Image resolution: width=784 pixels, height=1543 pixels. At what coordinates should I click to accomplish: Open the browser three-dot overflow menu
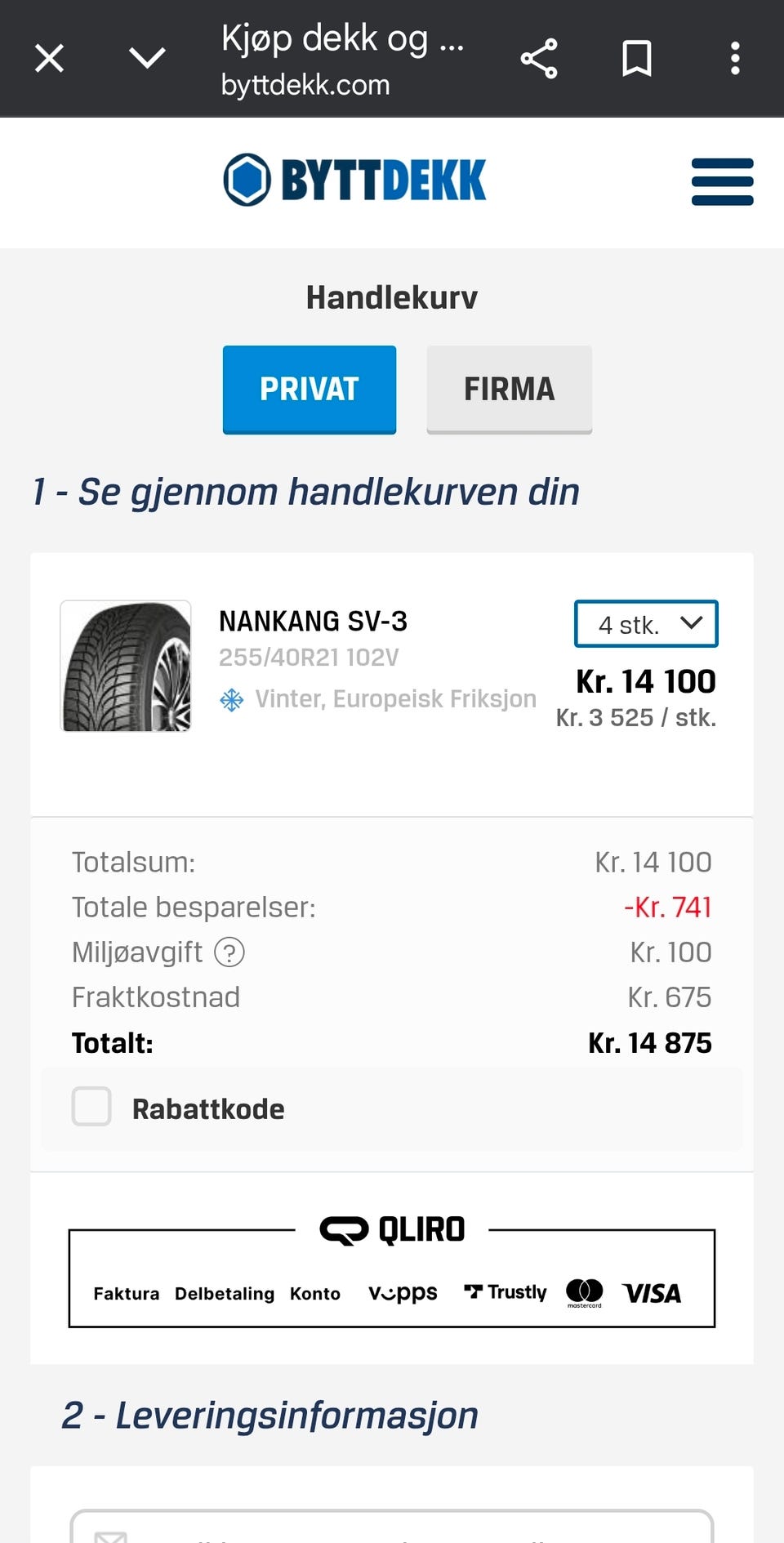pyautogui.click(x=735, y=58)
